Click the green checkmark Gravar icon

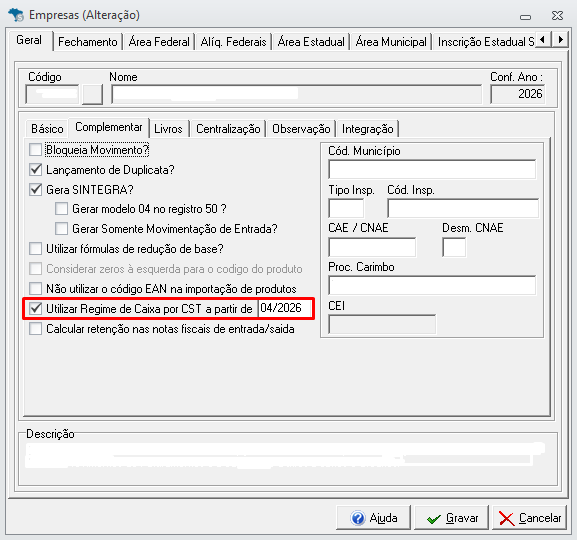tap(434, 519)
